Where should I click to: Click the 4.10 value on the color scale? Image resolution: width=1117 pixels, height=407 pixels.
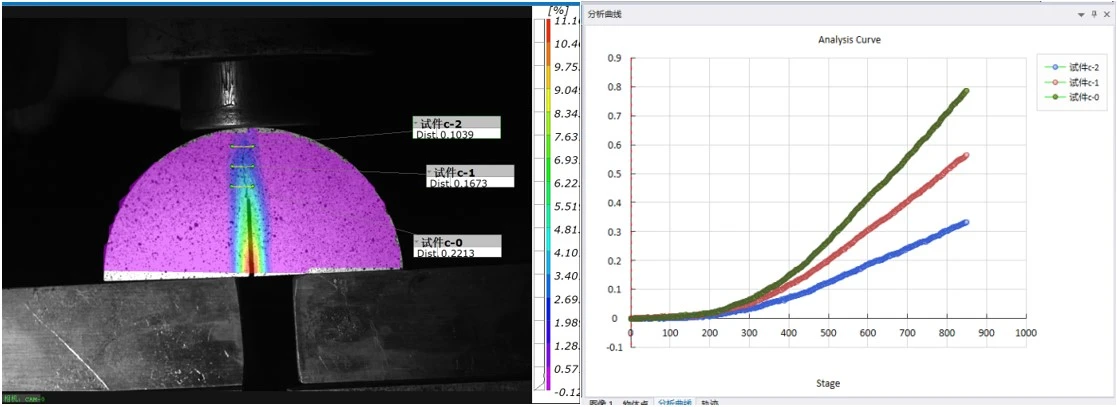566,252
